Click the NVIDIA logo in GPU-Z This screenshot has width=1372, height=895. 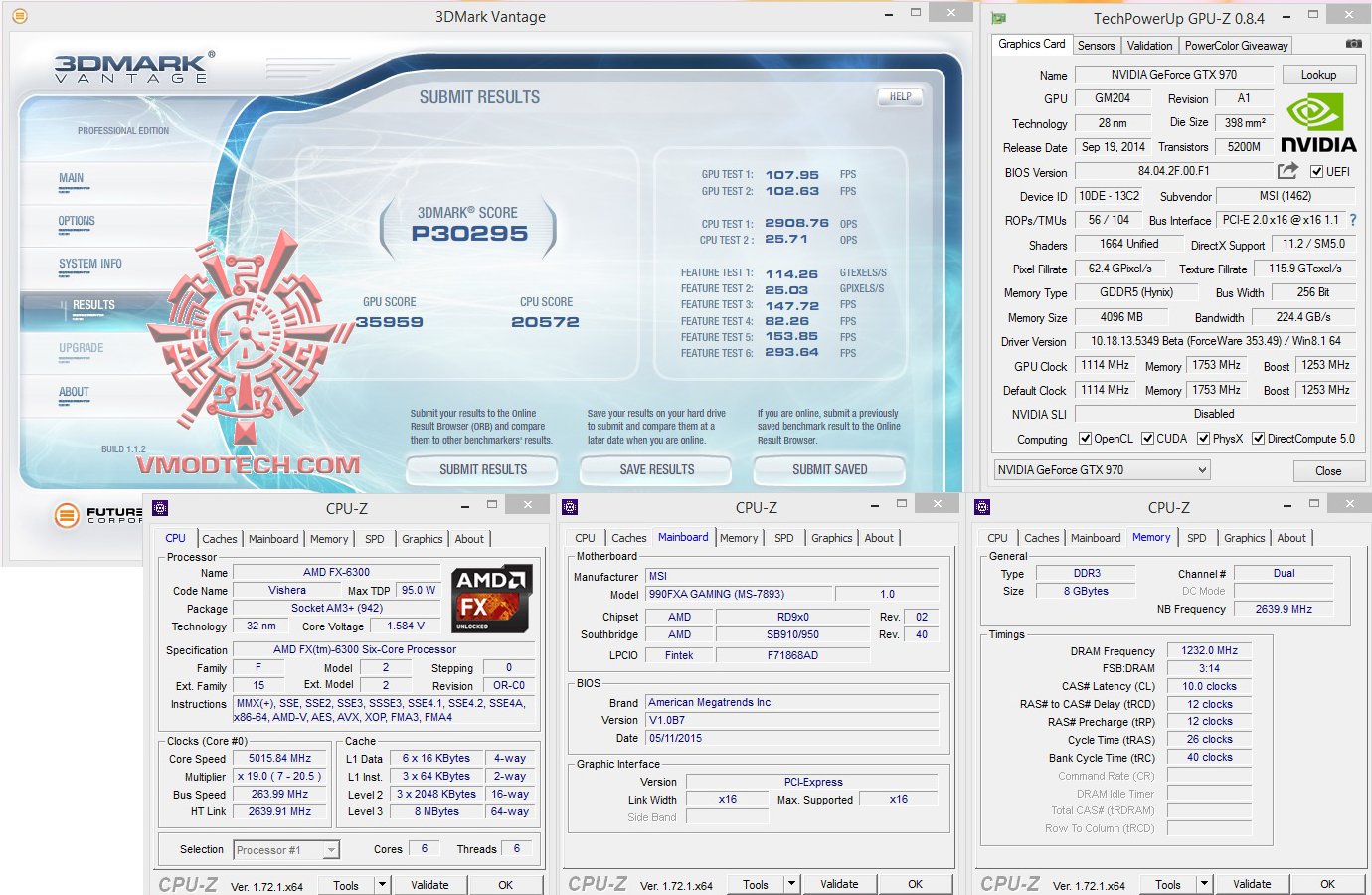pos(1318,123)
